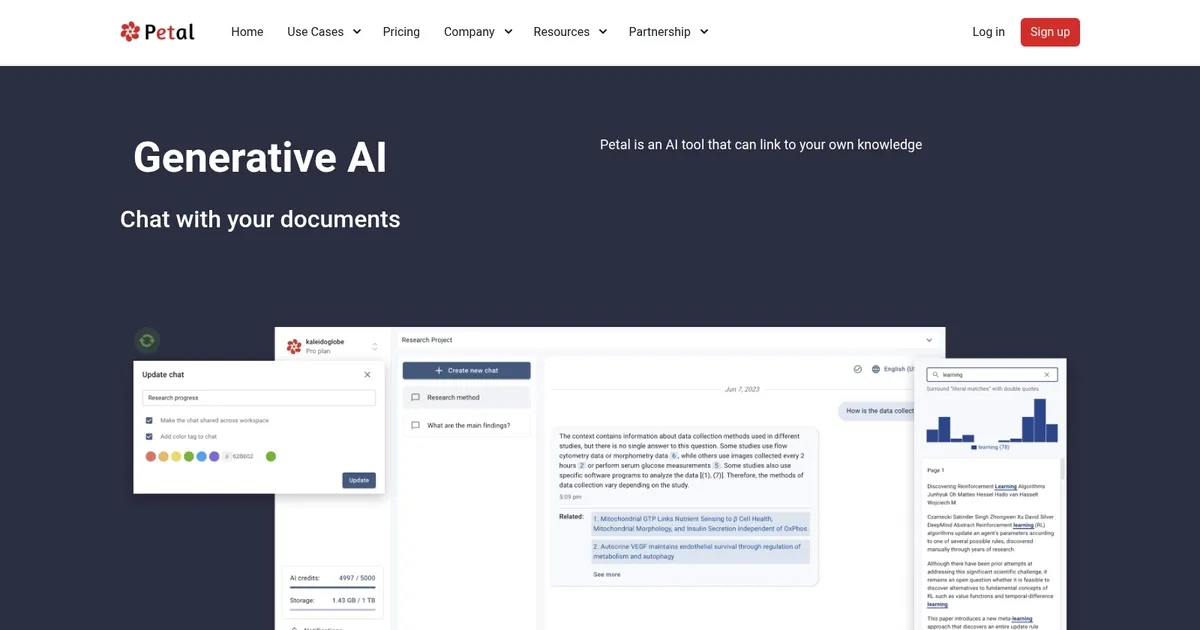Click the circled checkmark icon in chat header
Screen dimensions: 1200x630
click(858, 369)
